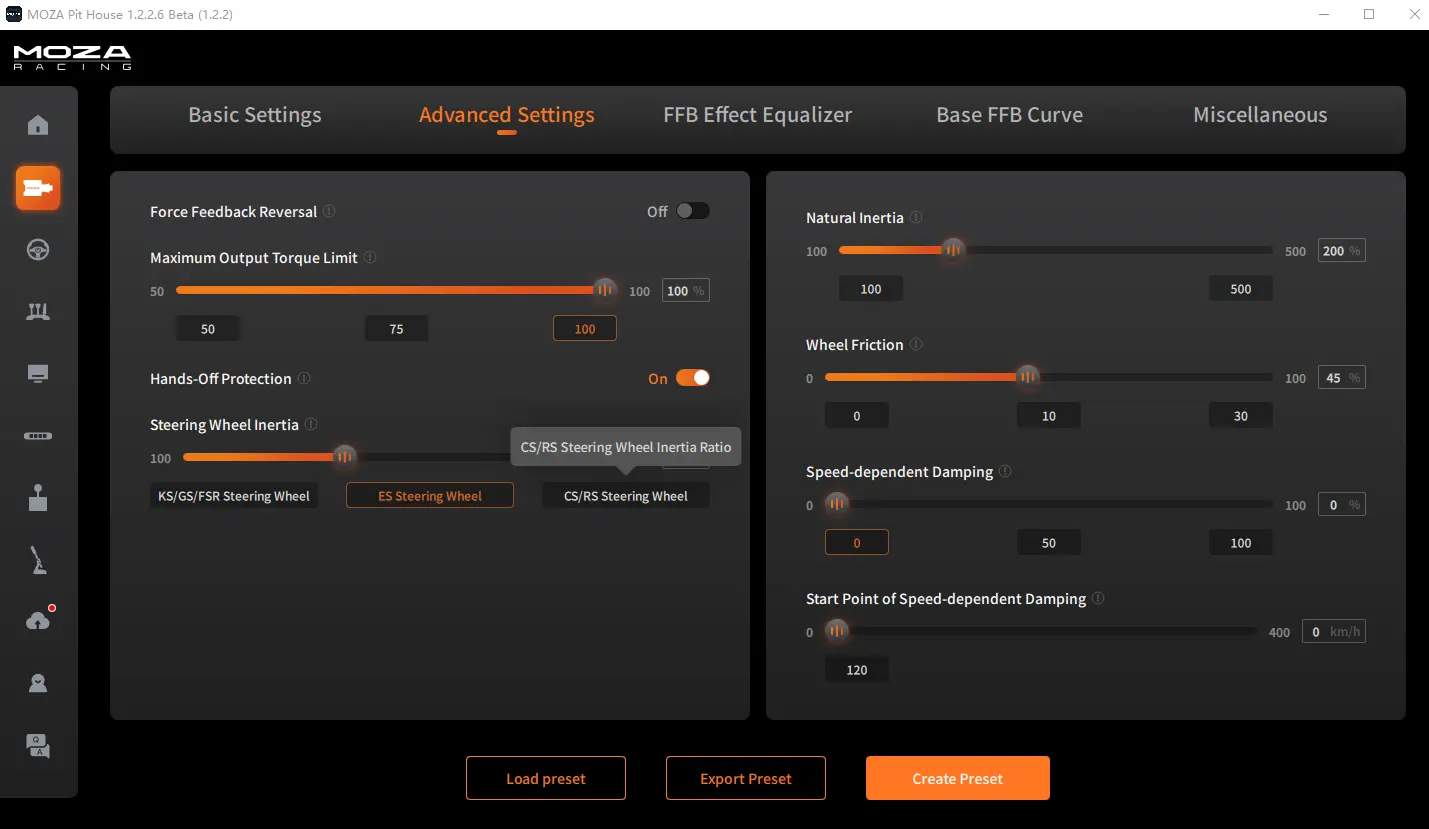
Task: Choose ES Steering Wheel preset
Action: pyautogui.click(x=430, y=496)
